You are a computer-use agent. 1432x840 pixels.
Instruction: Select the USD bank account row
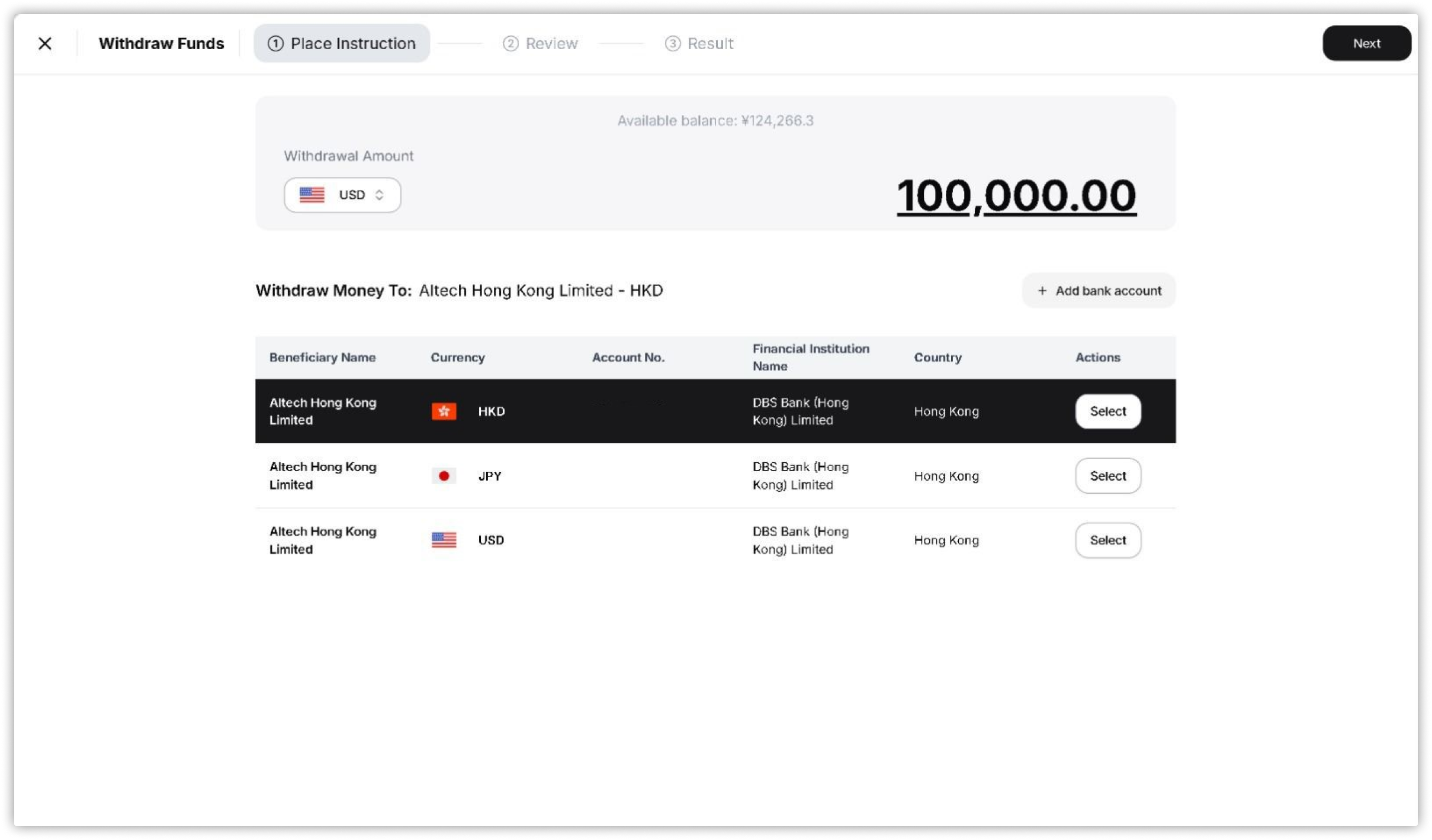click(x=1107, y=540)
